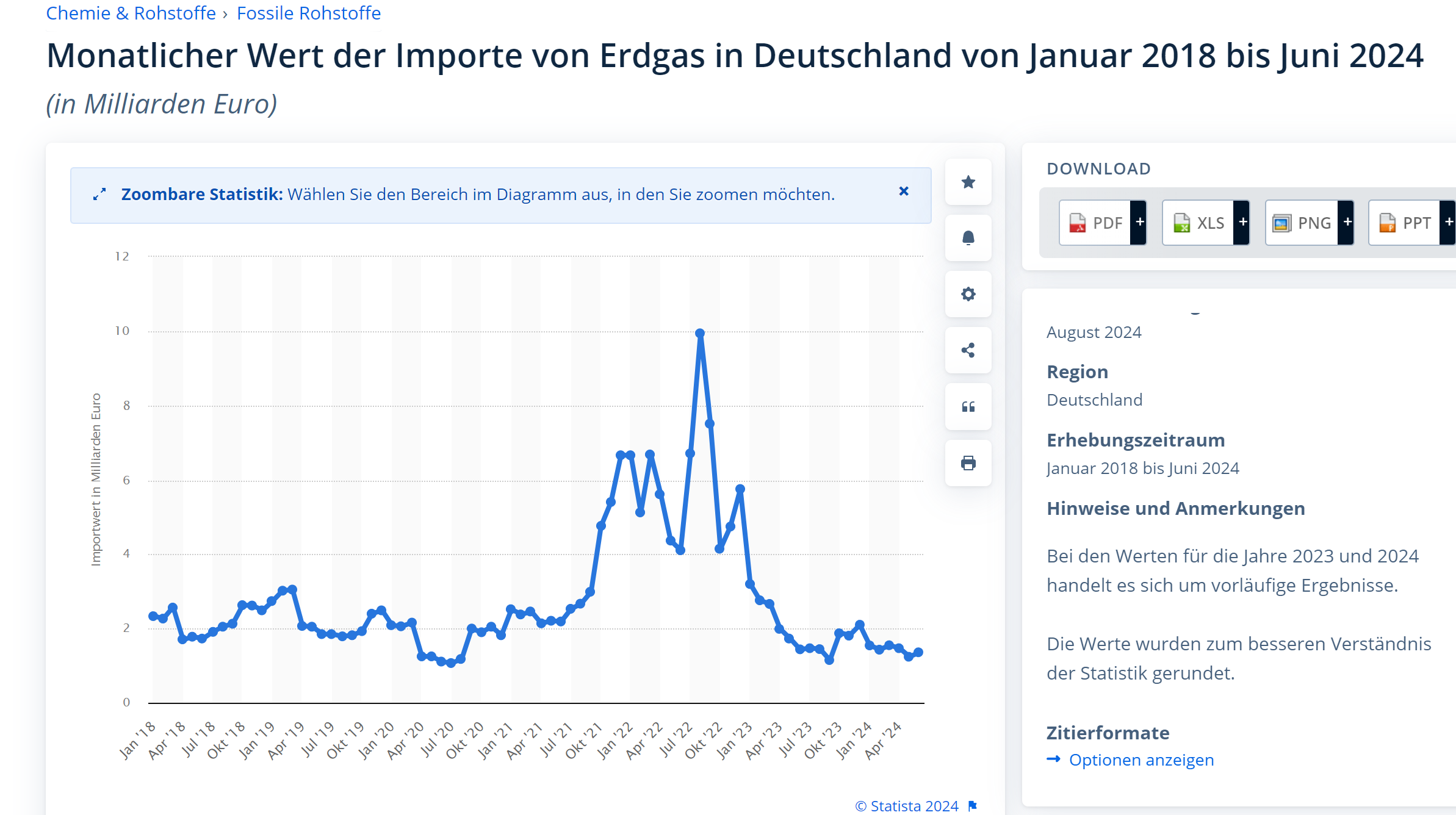The height and width of the screenshot is (815, 1456).
Task: Click the print icon
Action: (968, 463)
